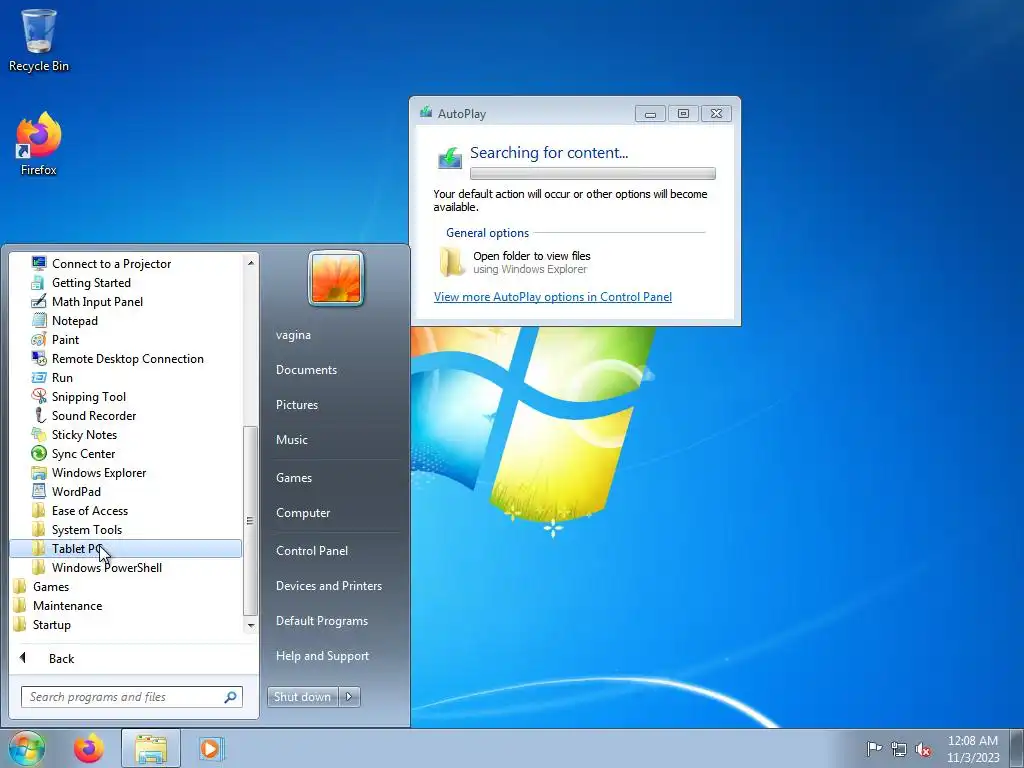Click the Action Center flag tray icon

[x=874, y=749]
